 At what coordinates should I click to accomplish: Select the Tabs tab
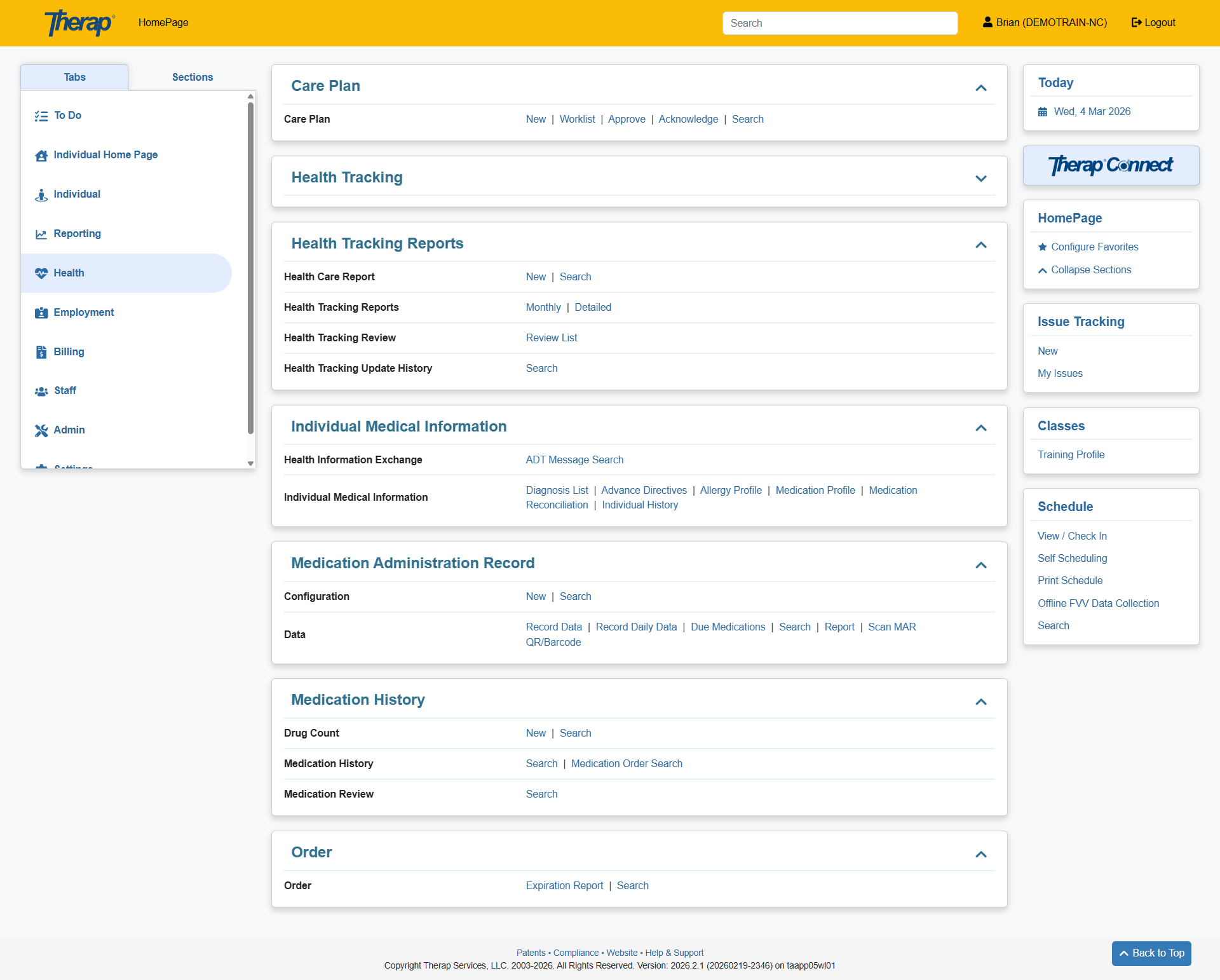point(74,78)
